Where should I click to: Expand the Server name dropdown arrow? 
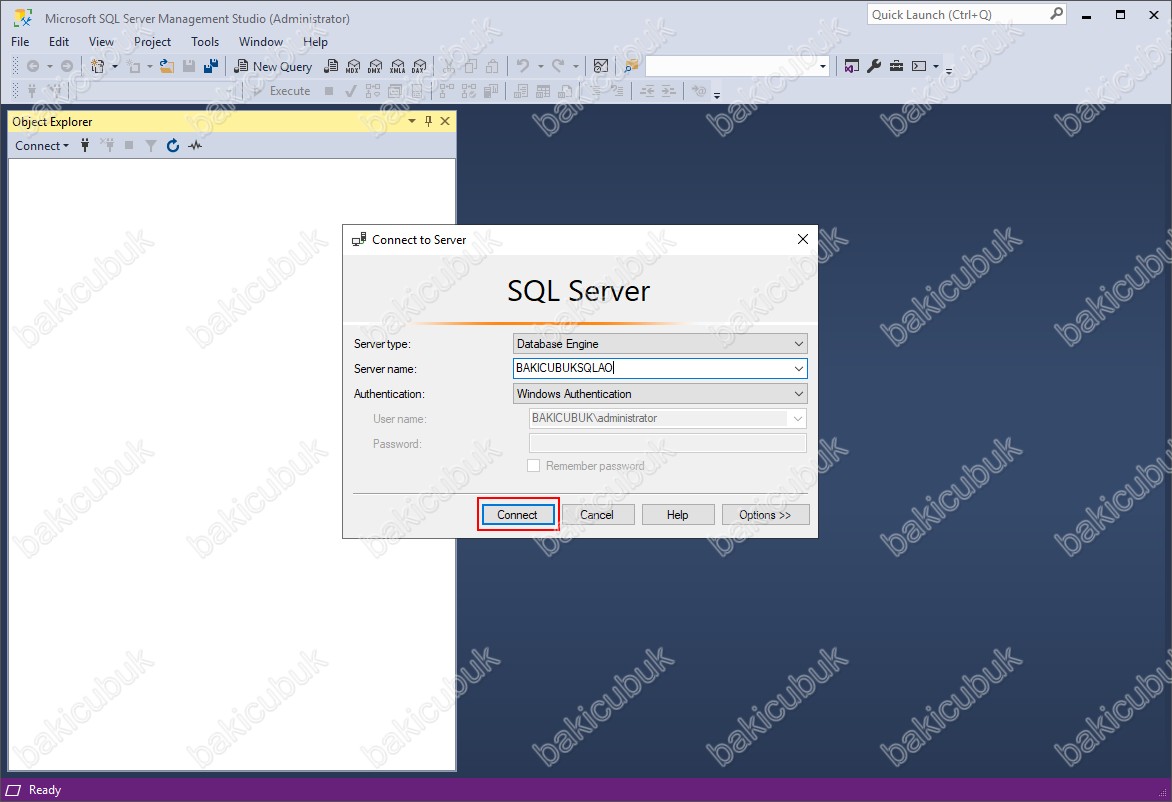point(798,368)
